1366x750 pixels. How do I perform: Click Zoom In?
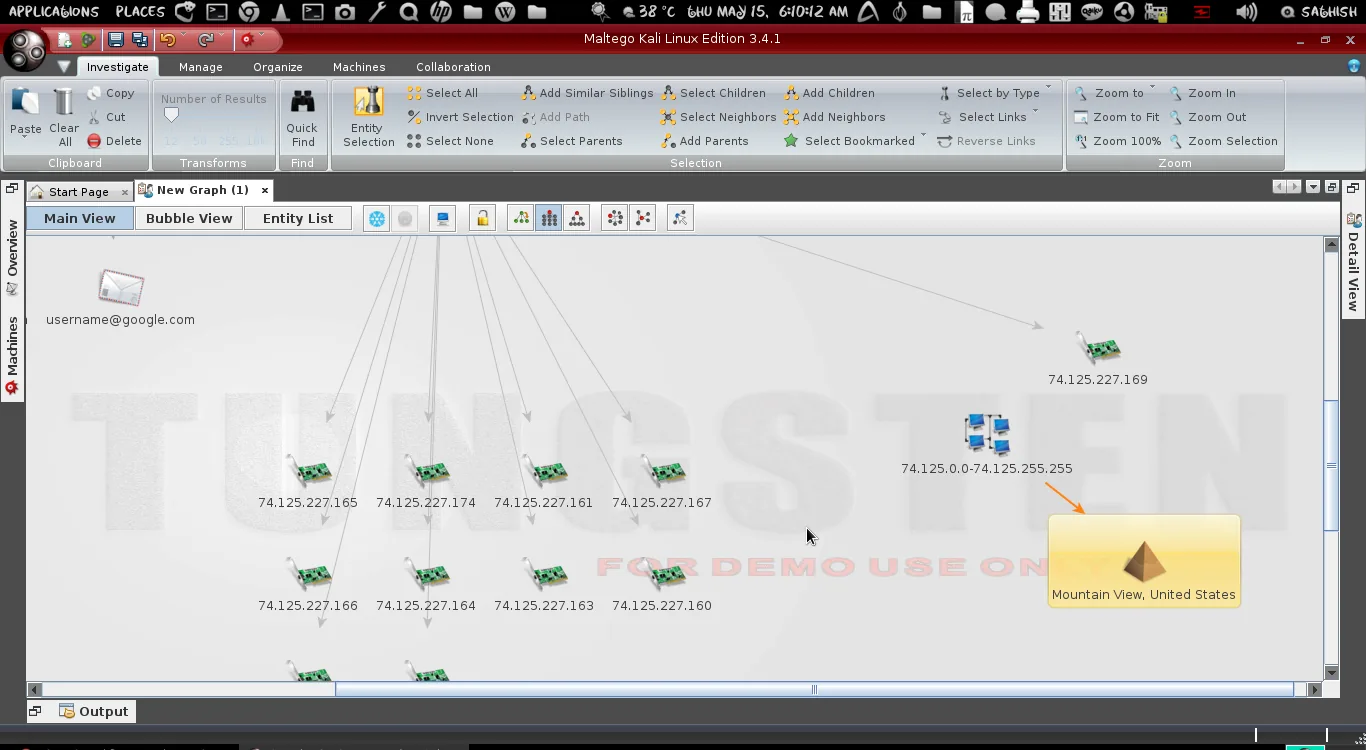(1203, 93)
